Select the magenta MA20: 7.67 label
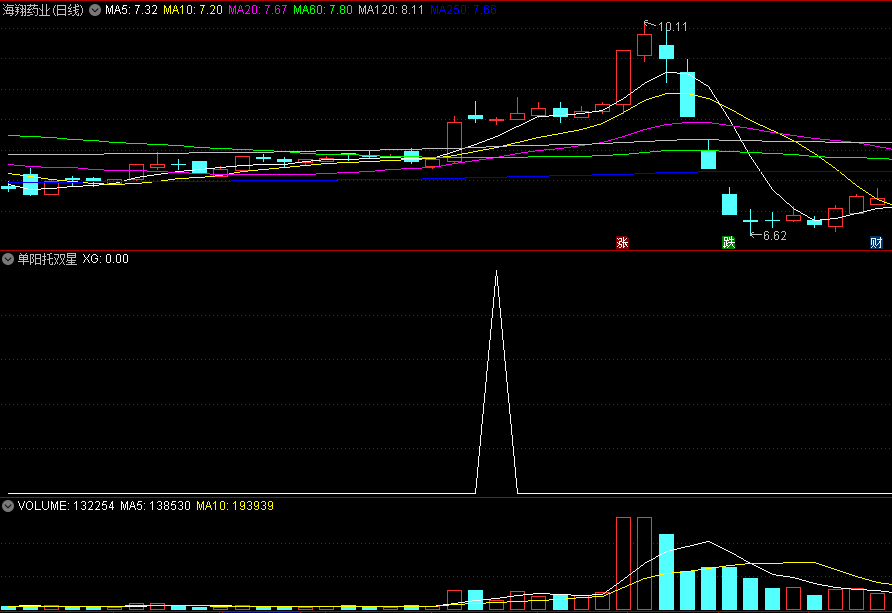Image resolution: width=892 pixels, height=613 pixels. (258, 10)
